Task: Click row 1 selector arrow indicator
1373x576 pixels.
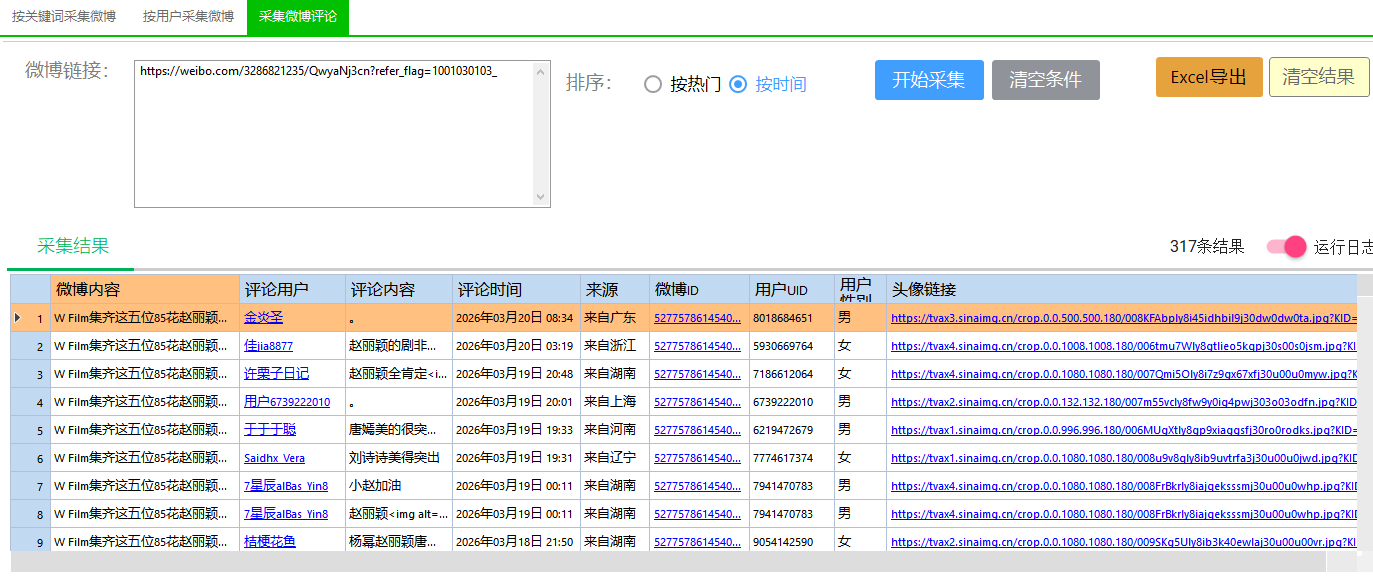Action: tap(17, 318)
